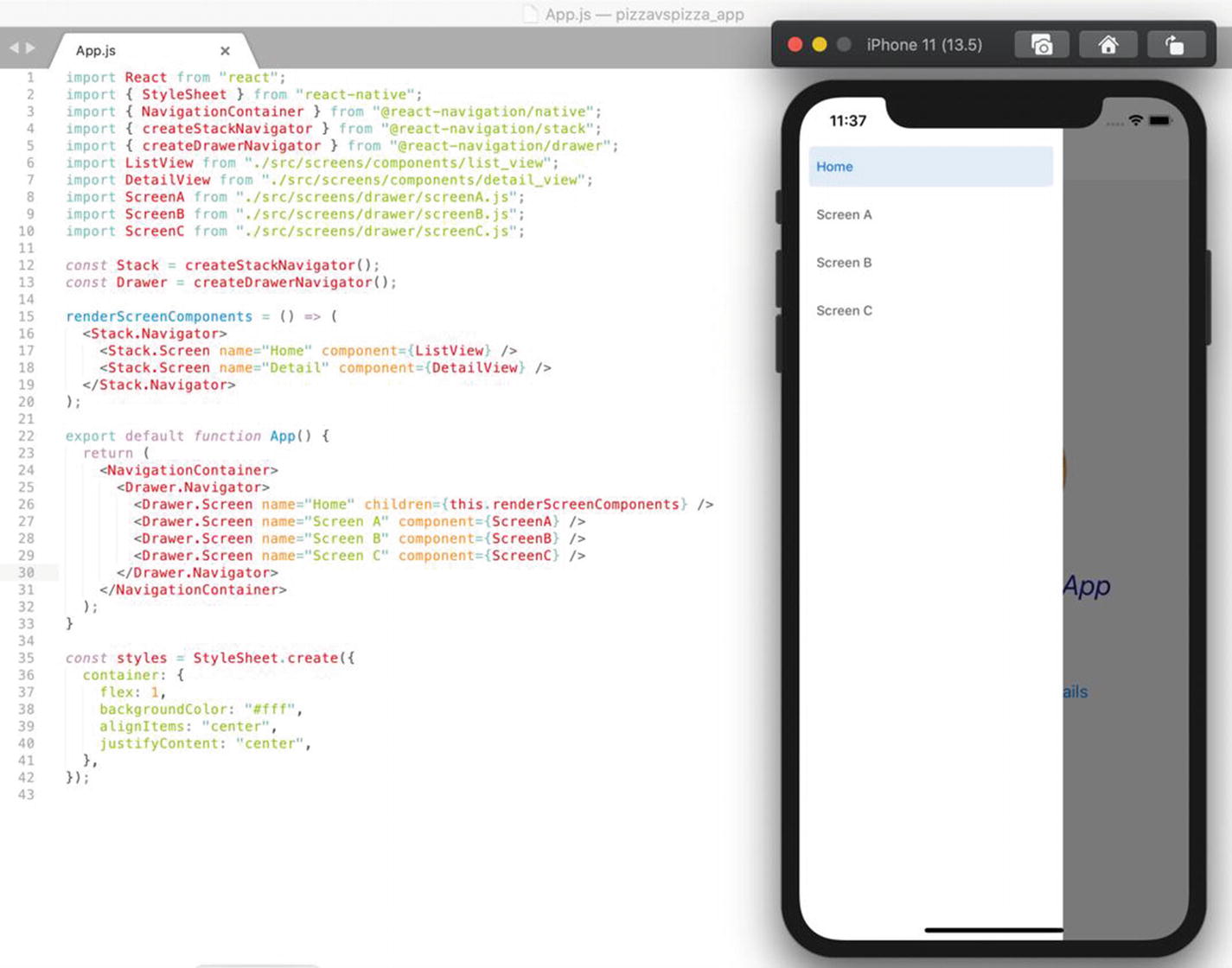Click the simulator Home button icon
Image resolution: width=1232 pixels, height=968 pixels.
pyautogui.click(x=1108, y=45)
